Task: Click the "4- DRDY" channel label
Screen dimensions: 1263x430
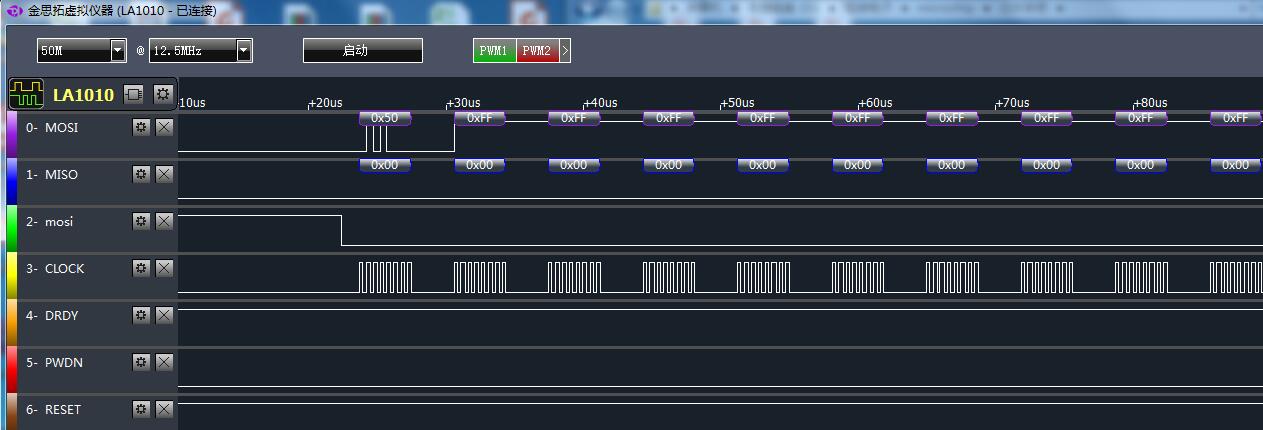Action: [52, 316]
